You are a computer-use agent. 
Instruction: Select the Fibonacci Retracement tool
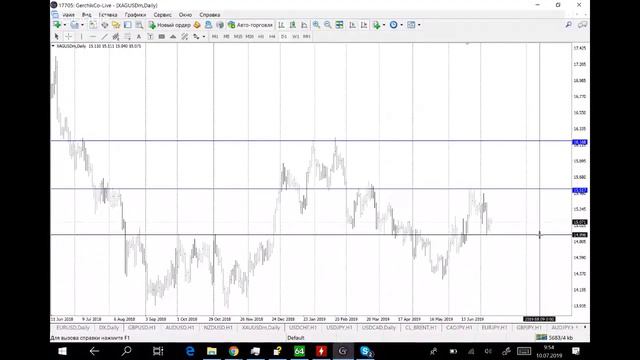[128, 36]
